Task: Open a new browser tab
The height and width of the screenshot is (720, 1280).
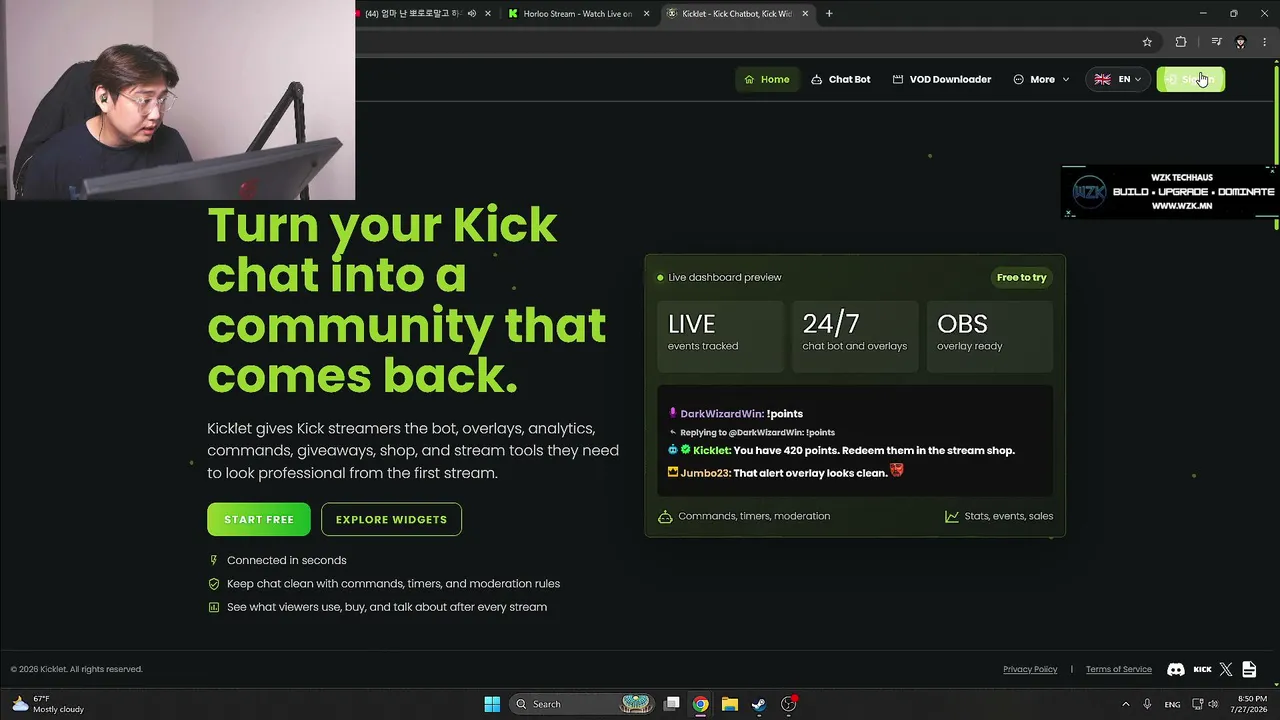Action: (829, 14)
